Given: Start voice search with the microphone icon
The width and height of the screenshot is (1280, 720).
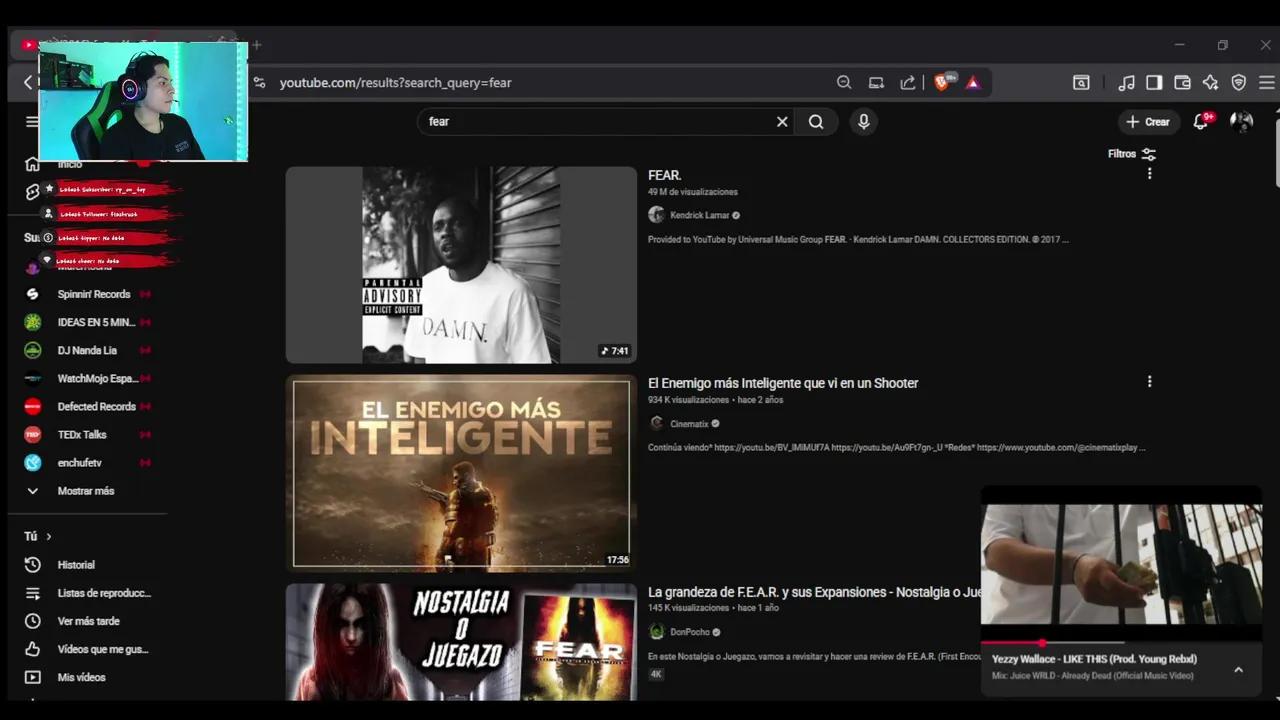Looking at the screenshot, I should (864, 122).
